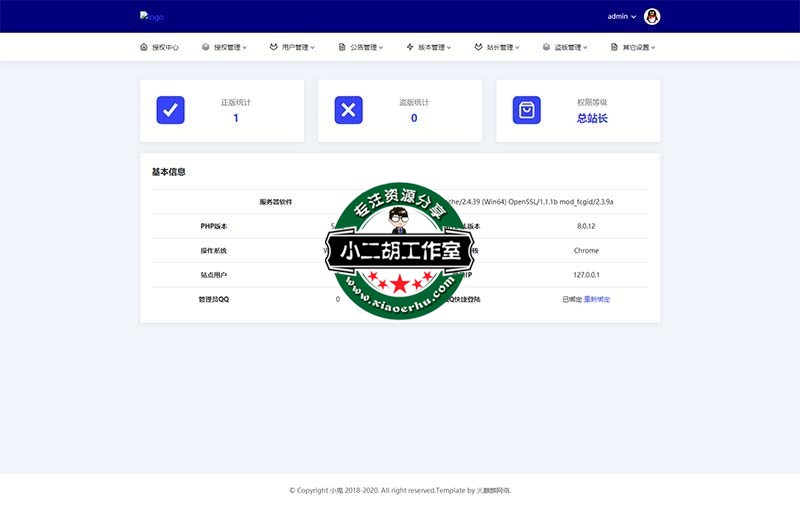Expand the 用户管理 dropdown menu
This screenshot has width=800, height=505.
click(297, 47)
